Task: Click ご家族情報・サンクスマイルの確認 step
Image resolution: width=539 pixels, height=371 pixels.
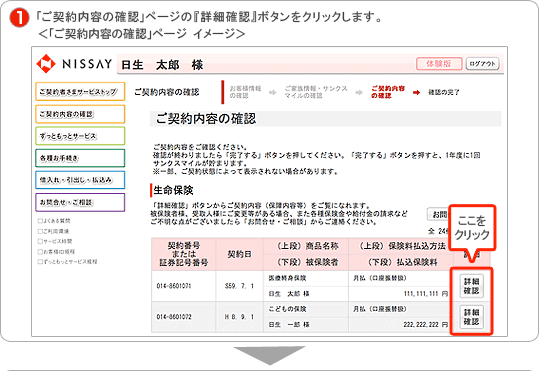Action: tap(316, 92)
